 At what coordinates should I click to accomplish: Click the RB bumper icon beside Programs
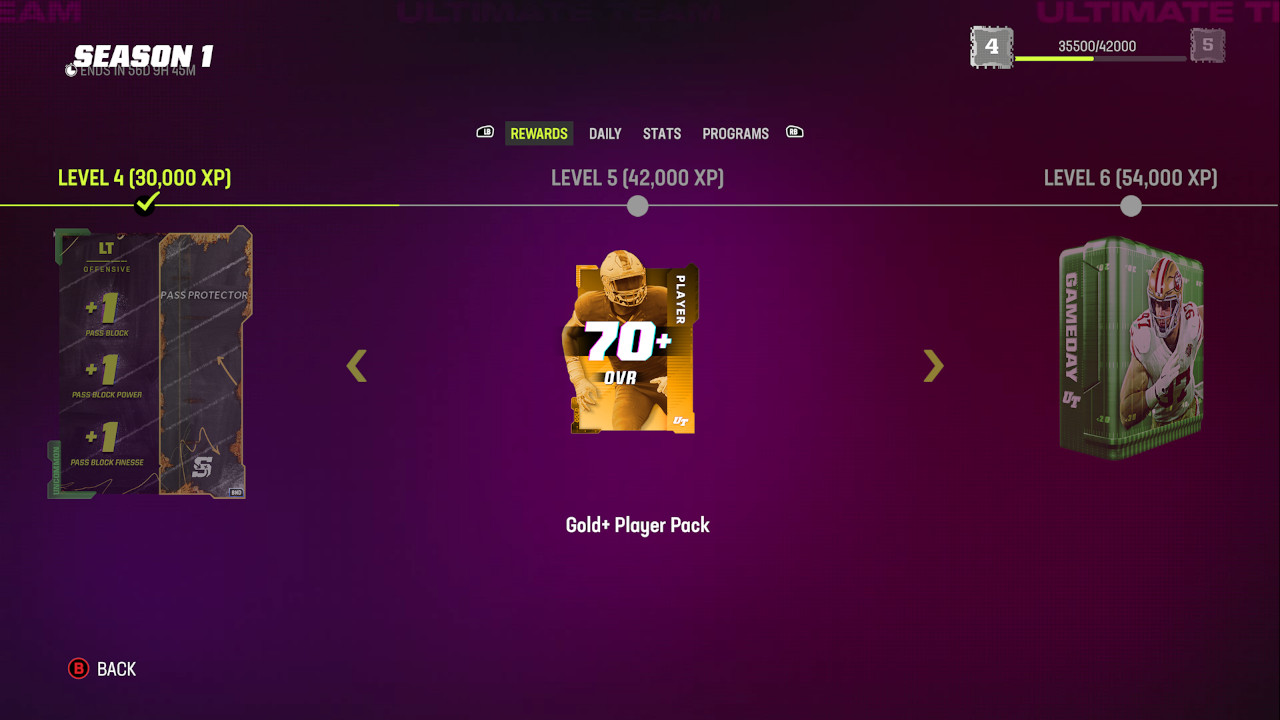tap(795, 132)
